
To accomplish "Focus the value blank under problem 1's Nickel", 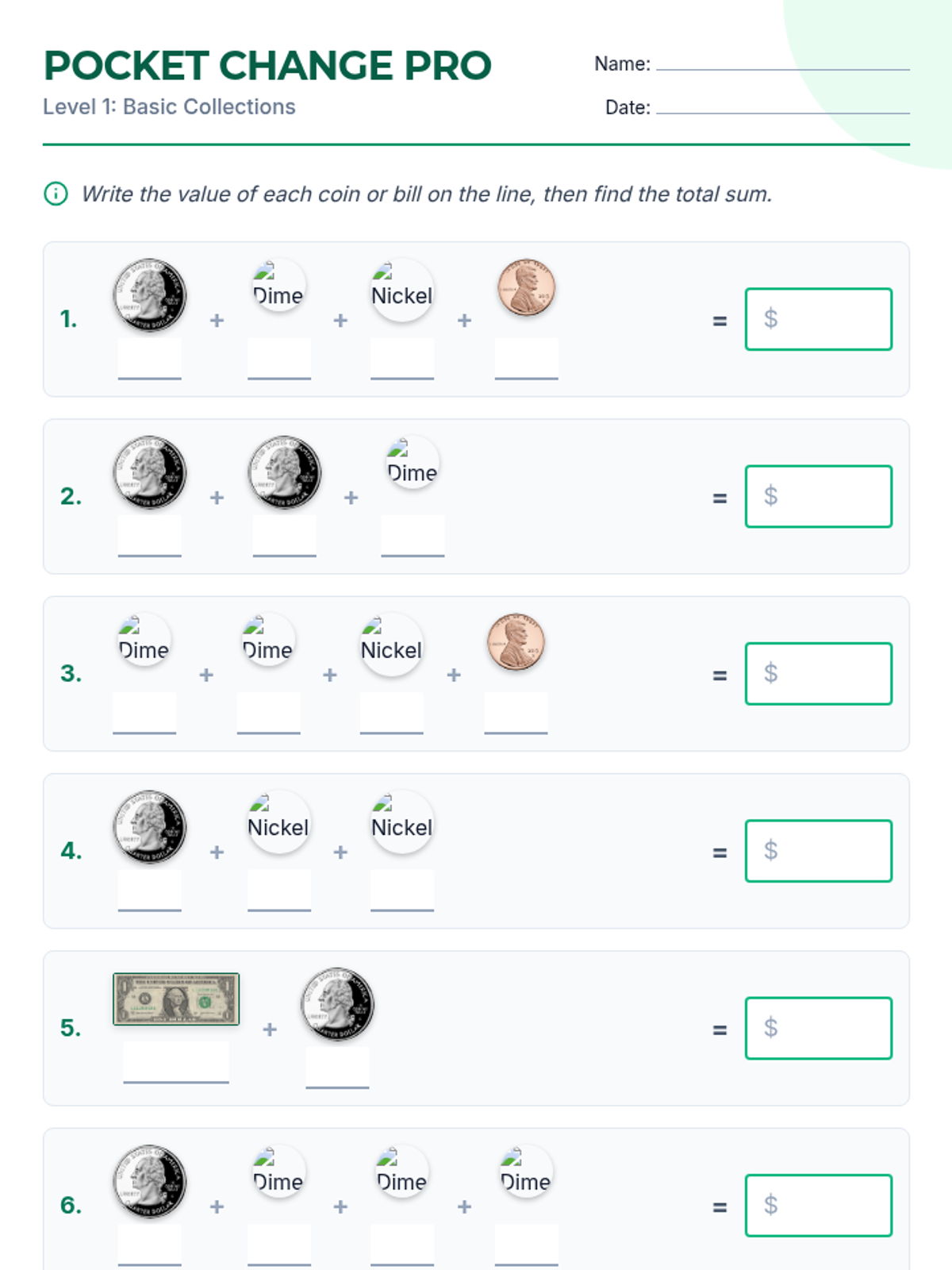I will point(402,359).
